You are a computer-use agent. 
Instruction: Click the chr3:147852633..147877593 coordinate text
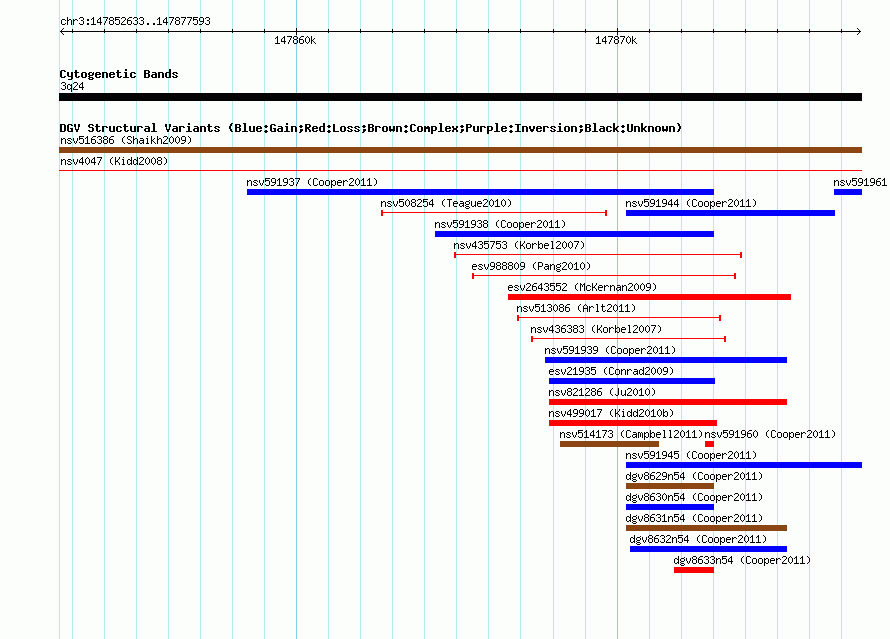[x=135, y=21]
